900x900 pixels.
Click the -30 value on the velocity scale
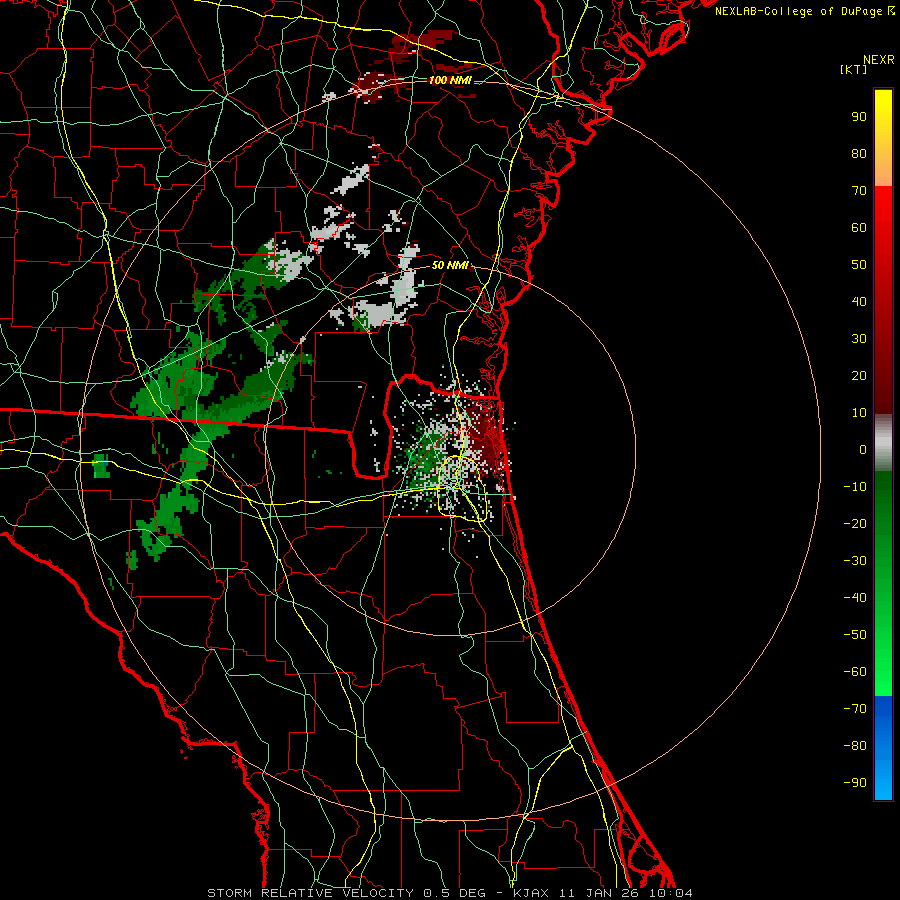[855, 561]
